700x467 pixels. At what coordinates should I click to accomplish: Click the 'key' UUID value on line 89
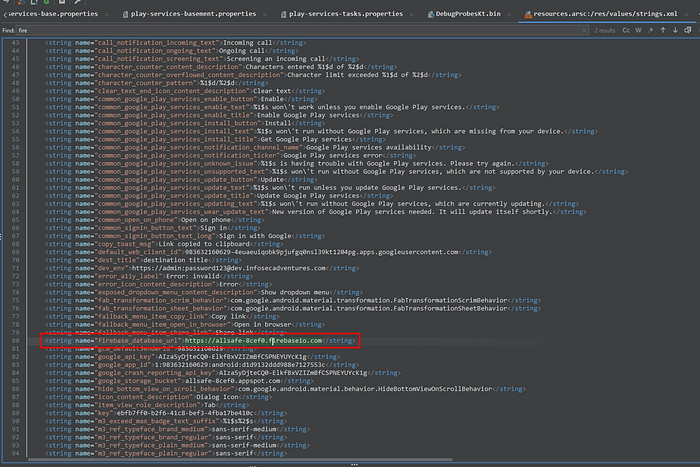[x=185, y=413]
